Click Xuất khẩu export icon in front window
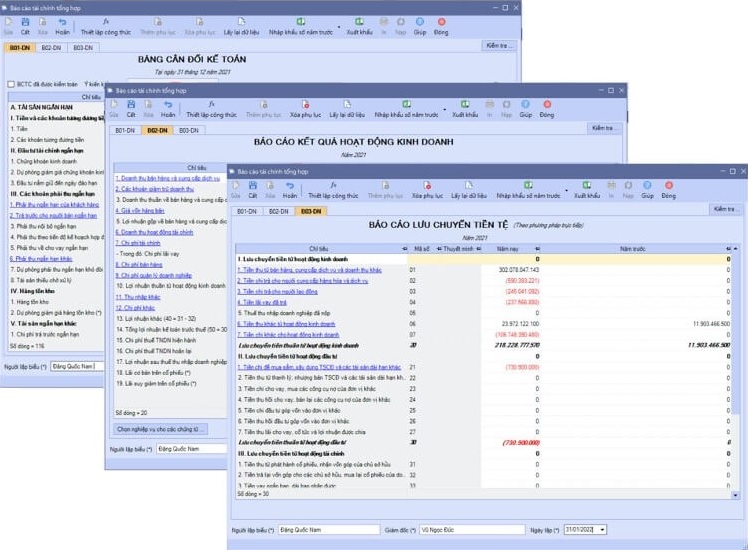 click(586, 190)
